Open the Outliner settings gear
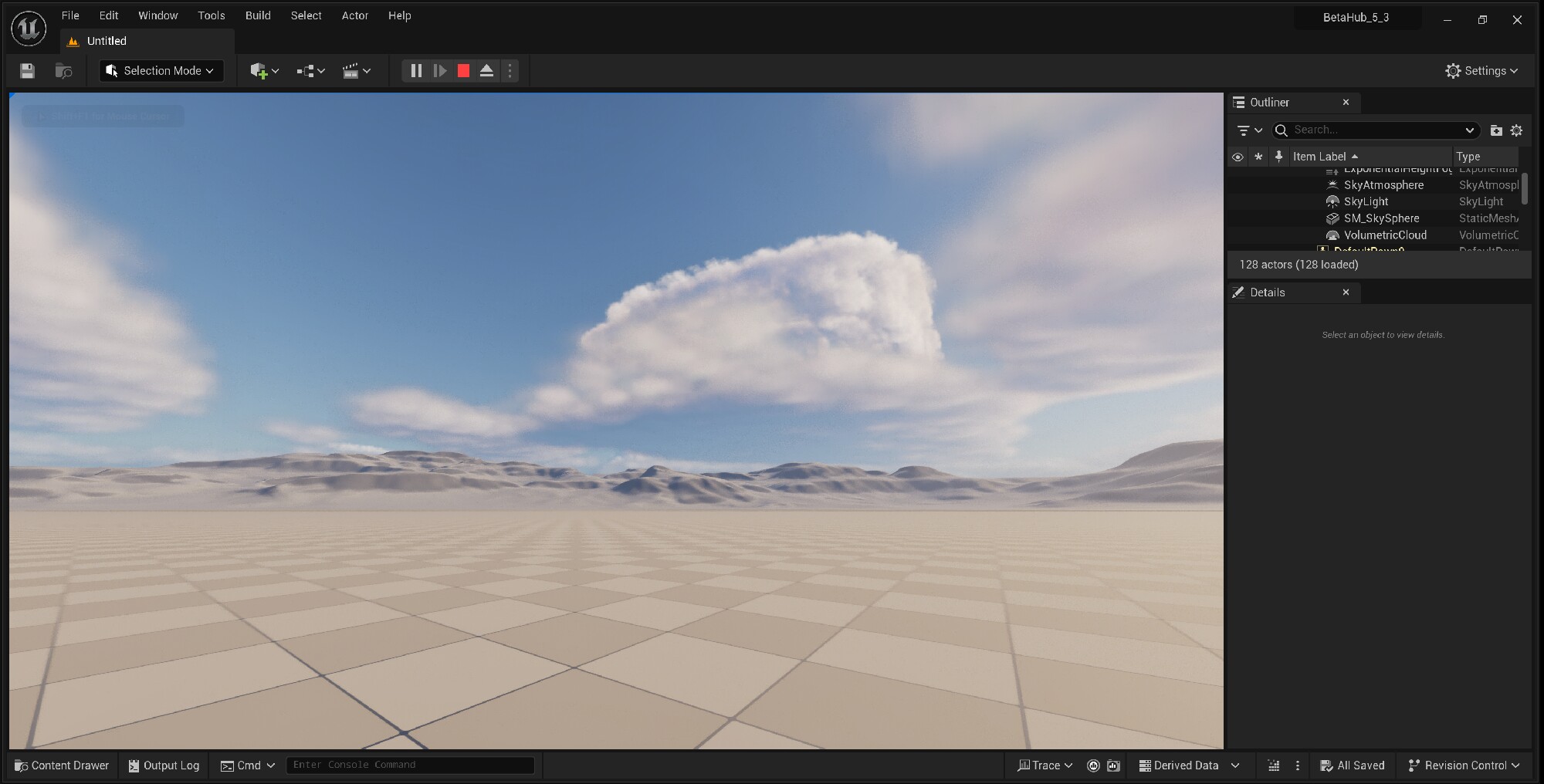The height and width of the screenshot is (784, 1544). coord(1516,130)
